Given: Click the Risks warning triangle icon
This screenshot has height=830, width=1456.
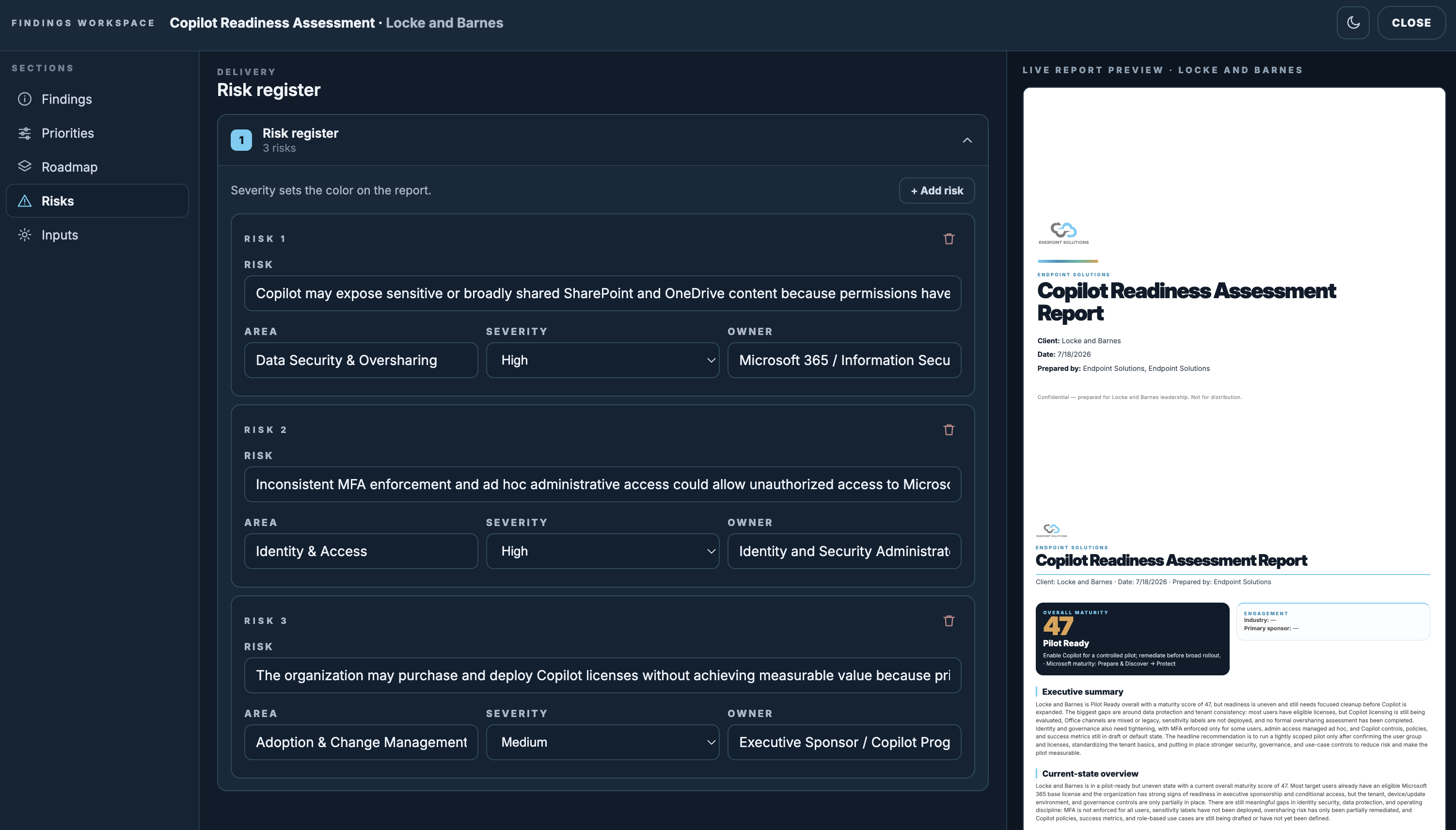Looking at the screenshot, I should tap(25, 201).
